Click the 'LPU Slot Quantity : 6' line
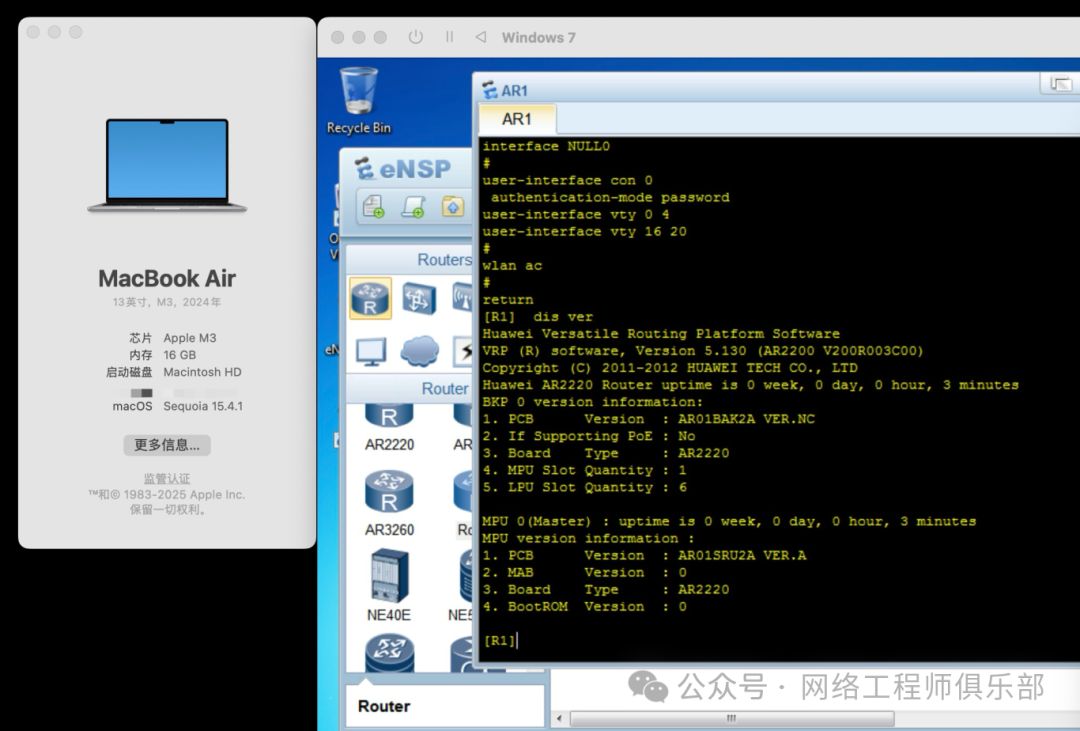 (x=584, y=488)
